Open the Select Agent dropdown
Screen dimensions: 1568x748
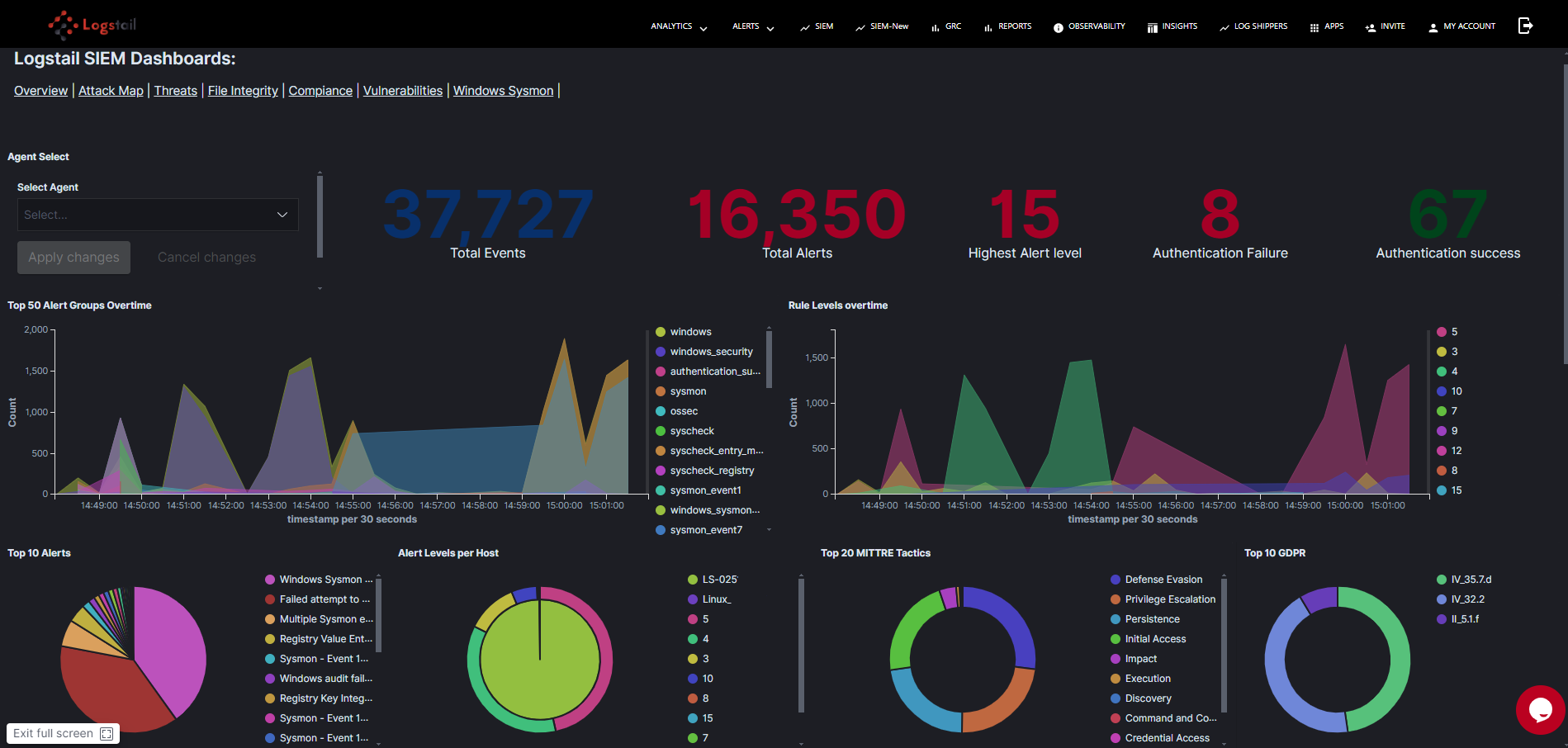click(x=158, y=215)
